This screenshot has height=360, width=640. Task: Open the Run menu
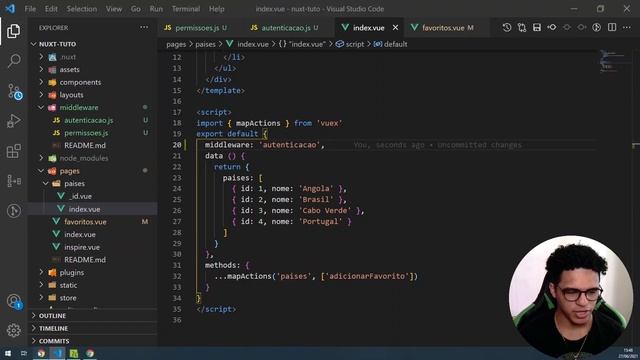[x=156, y=9]
